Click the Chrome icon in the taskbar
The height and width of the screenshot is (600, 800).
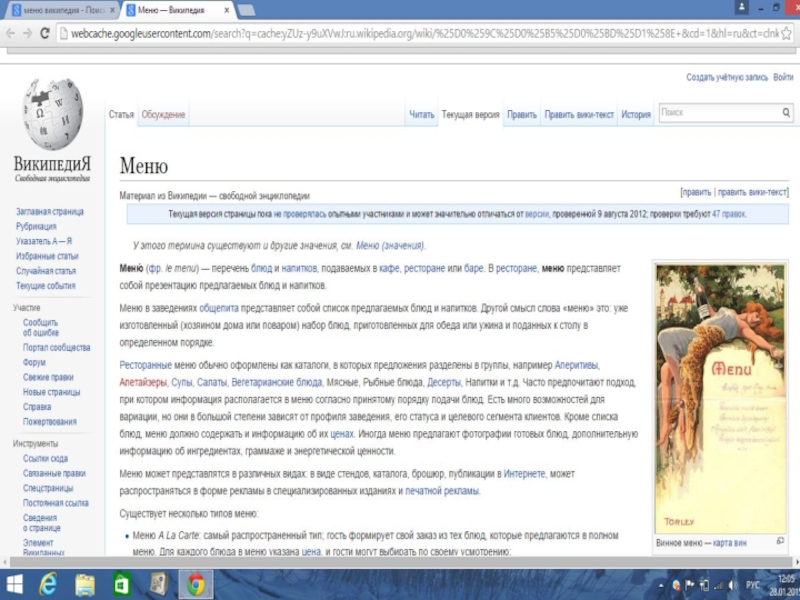click(196, 584)
